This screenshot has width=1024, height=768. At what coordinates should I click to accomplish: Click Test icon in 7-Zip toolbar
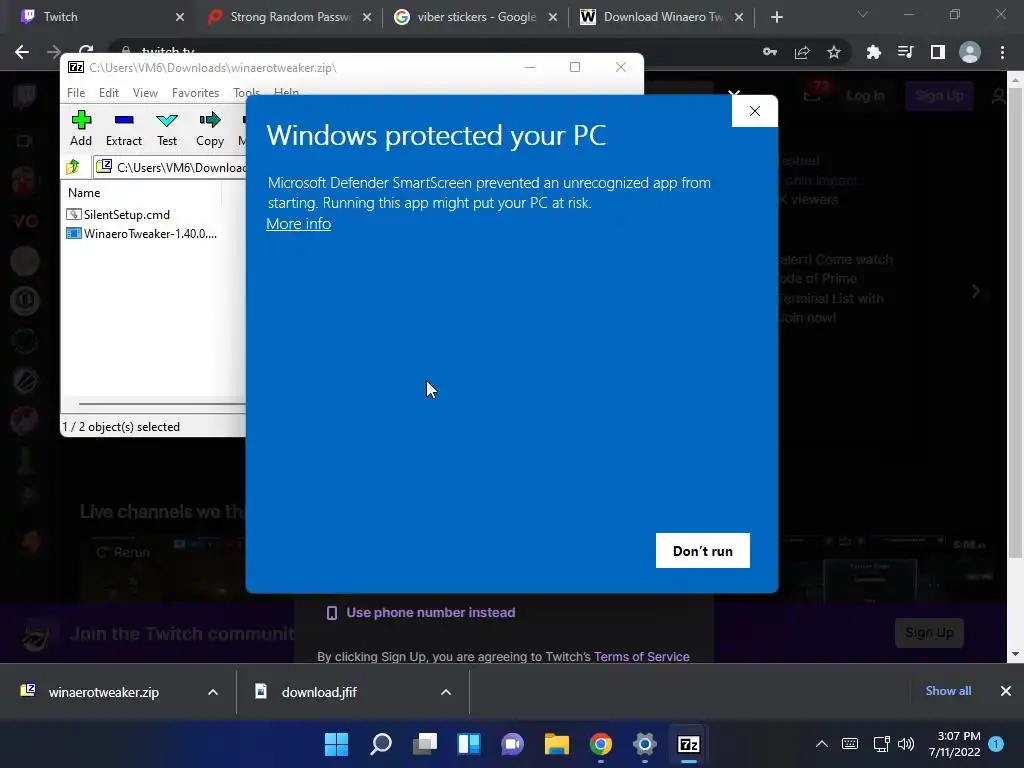click(x=167, y=128)
